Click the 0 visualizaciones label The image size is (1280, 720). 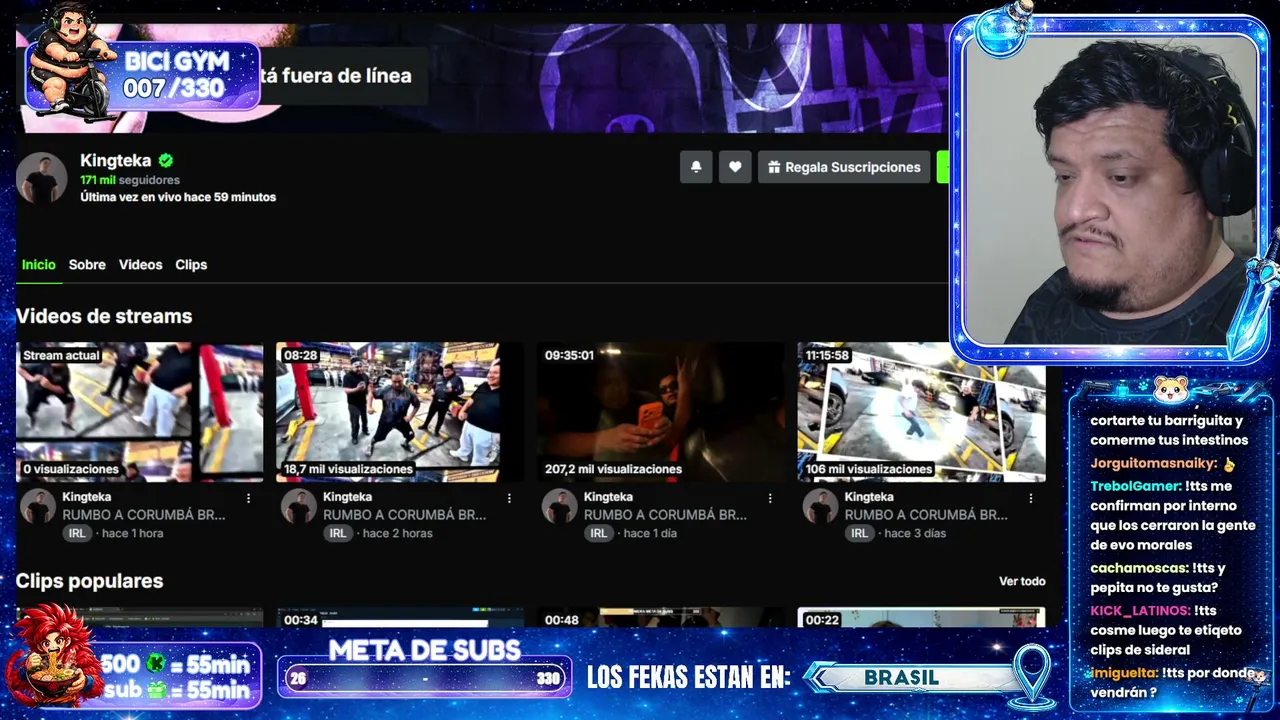tap(71, 469)
